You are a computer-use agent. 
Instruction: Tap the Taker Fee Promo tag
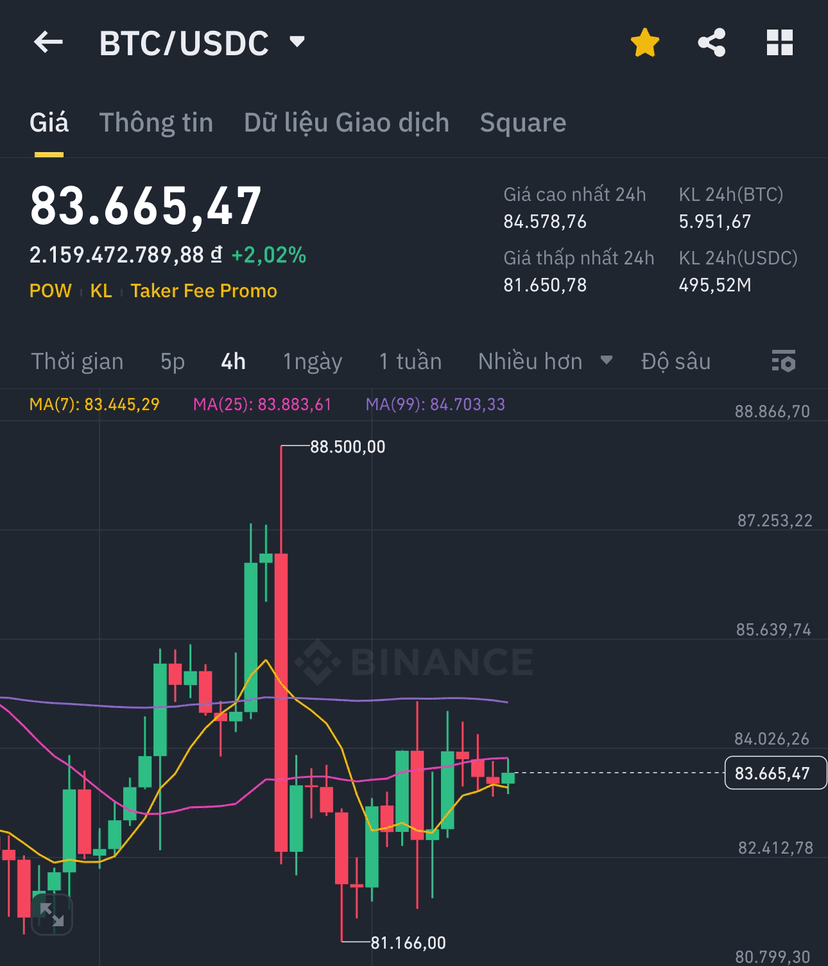204,291
